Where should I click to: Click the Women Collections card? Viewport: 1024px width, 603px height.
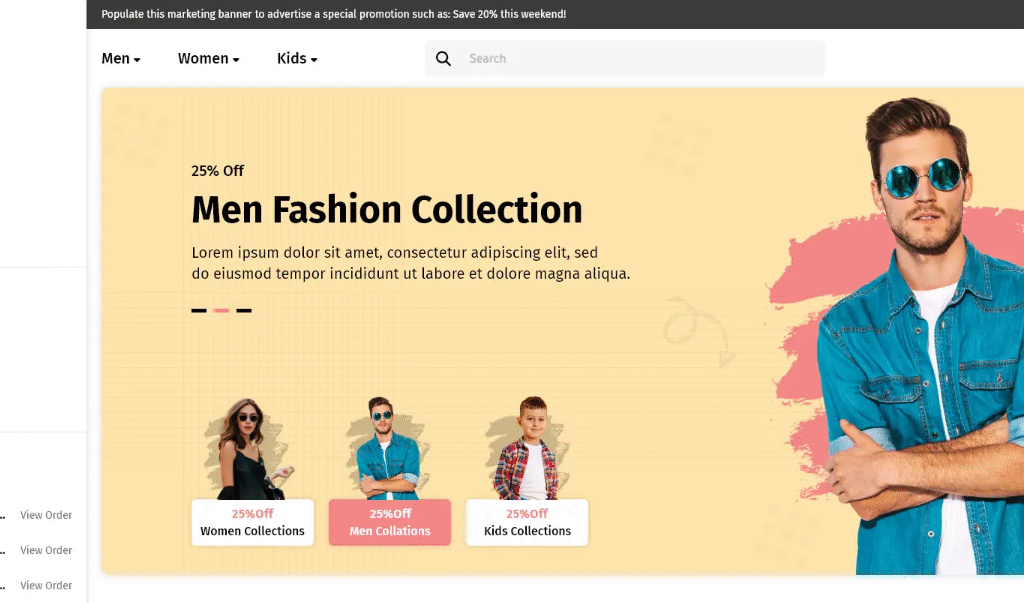(x=252, y=523)
